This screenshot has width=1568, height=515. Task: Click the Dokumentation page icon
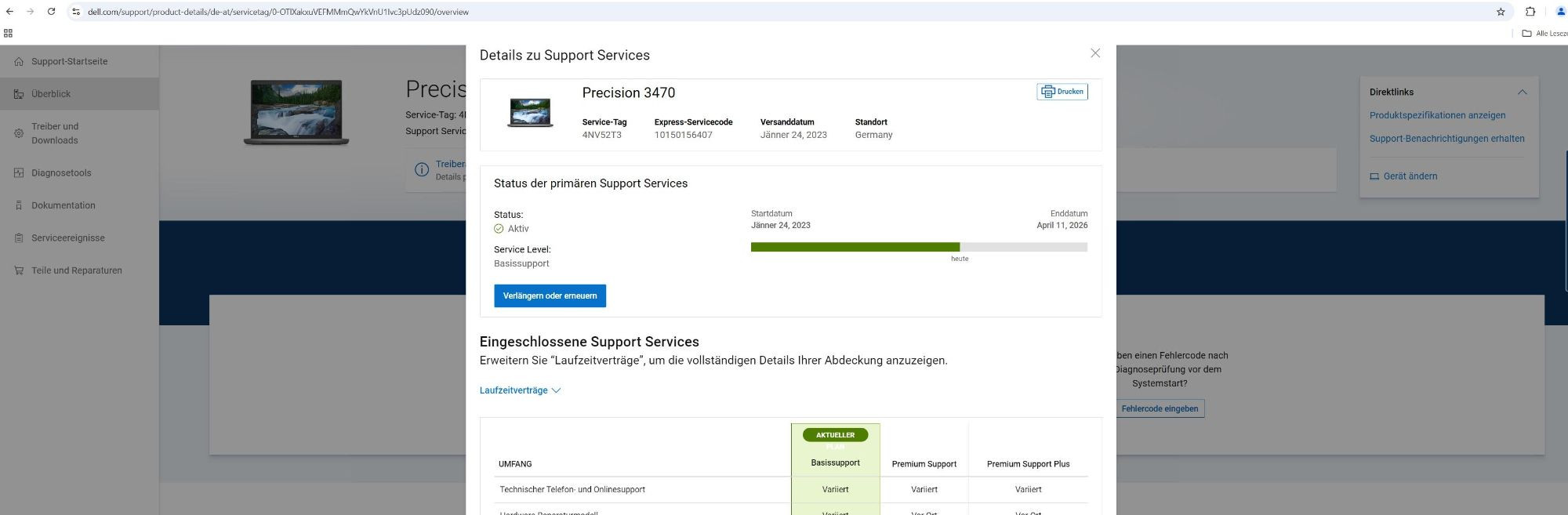point(19,205)
